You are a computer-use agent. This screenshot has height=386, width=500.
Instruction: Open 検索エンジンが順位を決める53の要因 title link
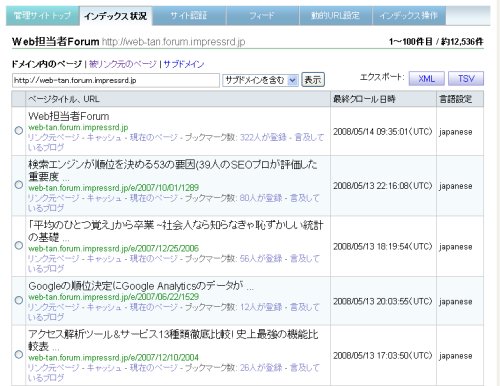pos(173,170)
